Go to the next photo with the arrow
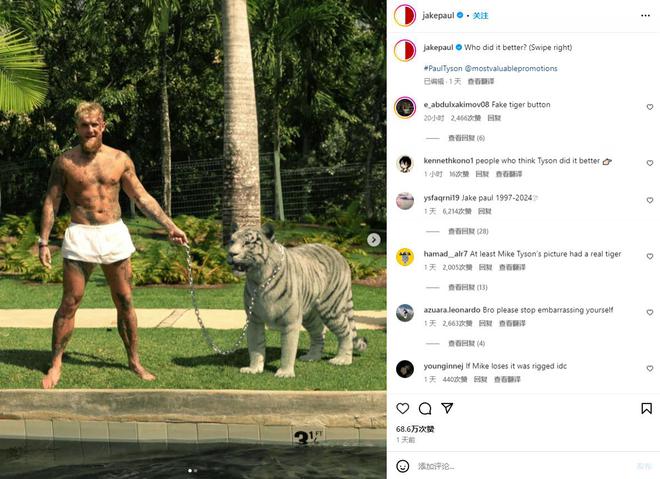The image size is (660, 479). pyautogui.click(x=373, y=240)
